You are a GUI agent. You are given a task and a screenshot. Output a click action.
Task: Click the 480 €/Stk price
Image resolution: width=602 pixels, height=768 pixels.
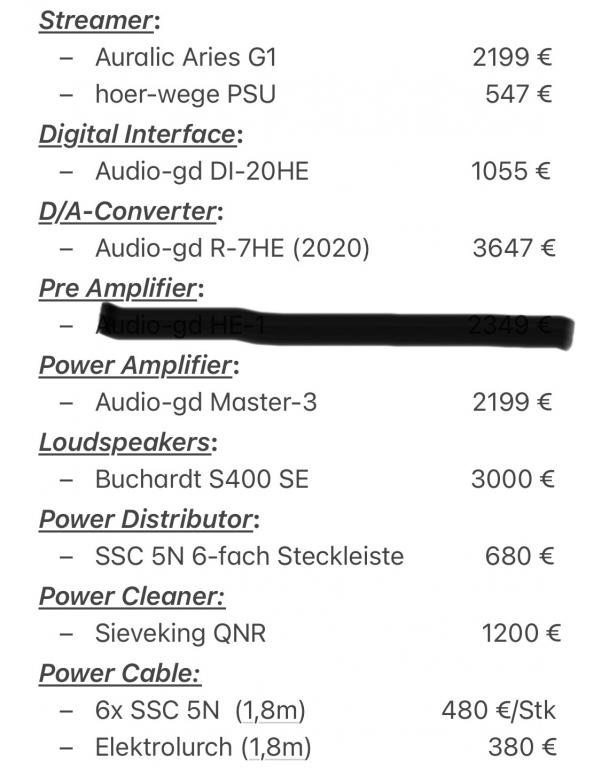click(497, 711)
